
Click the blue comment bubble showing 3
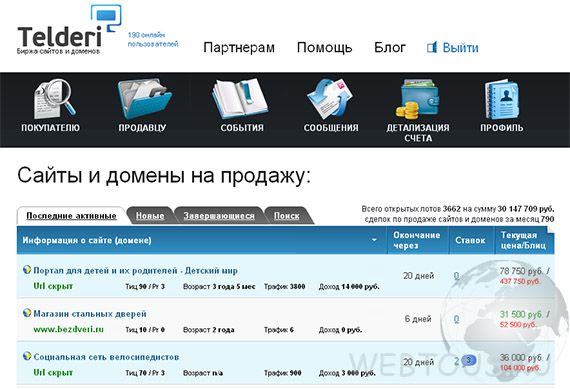(x=469, y=361)
